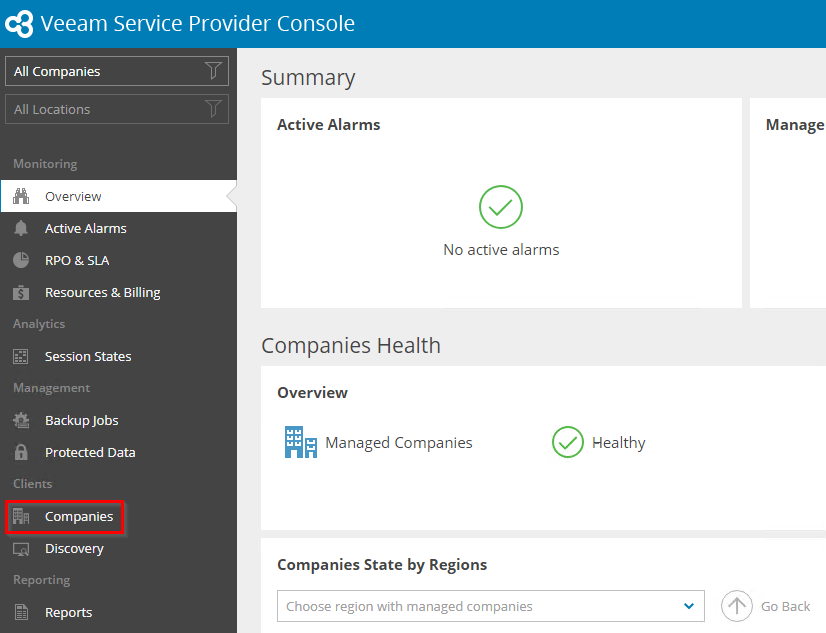Expand the region with managed companies dropdown

click(x=491, y=606)
